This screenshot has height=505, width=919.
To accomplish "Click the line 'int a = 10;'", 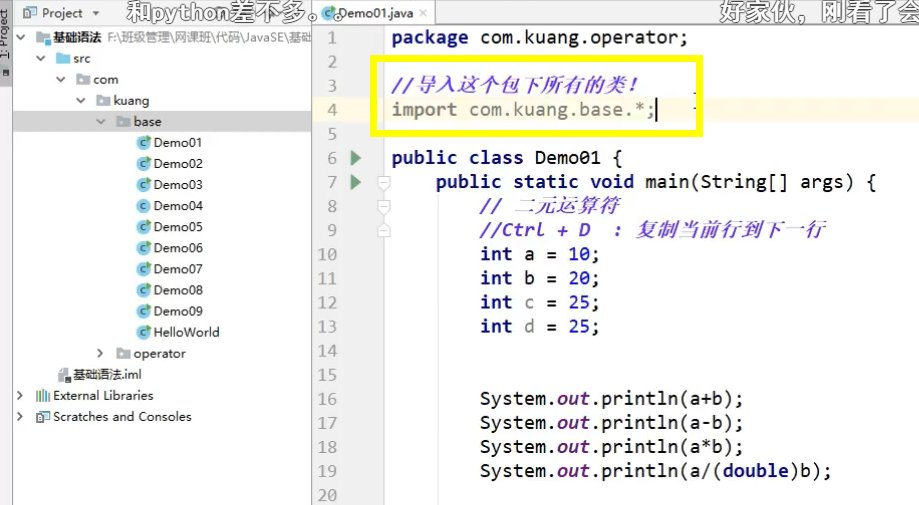I will click(539, 254).
